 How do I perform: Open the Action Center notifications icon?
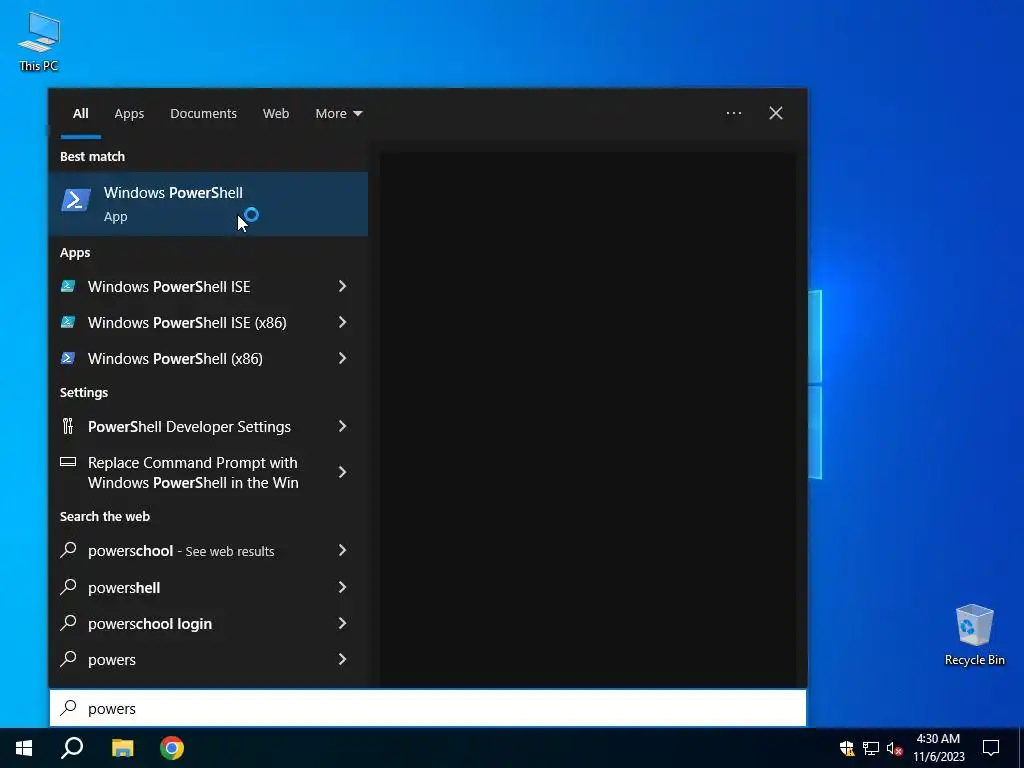[x=991, y=748]
